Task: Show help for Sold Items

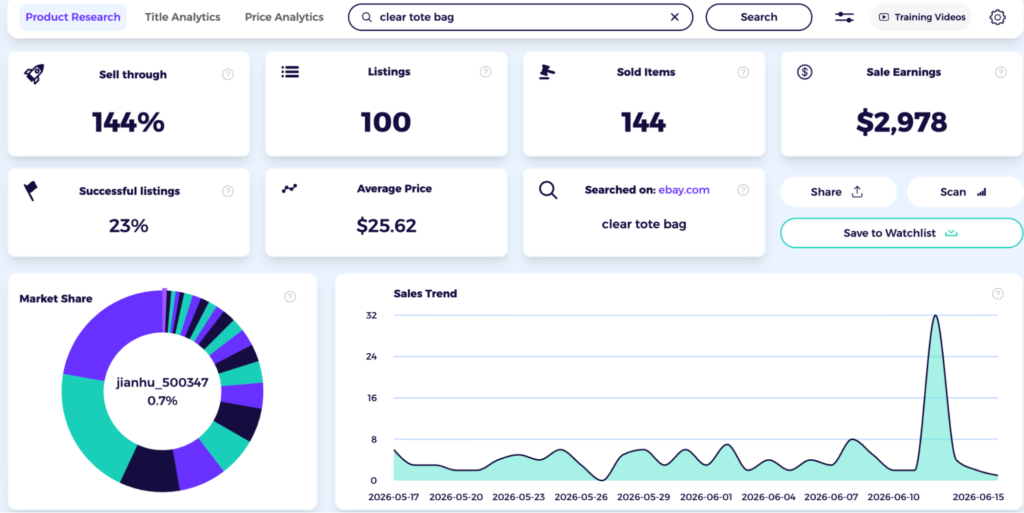Action: click(743, 72)
